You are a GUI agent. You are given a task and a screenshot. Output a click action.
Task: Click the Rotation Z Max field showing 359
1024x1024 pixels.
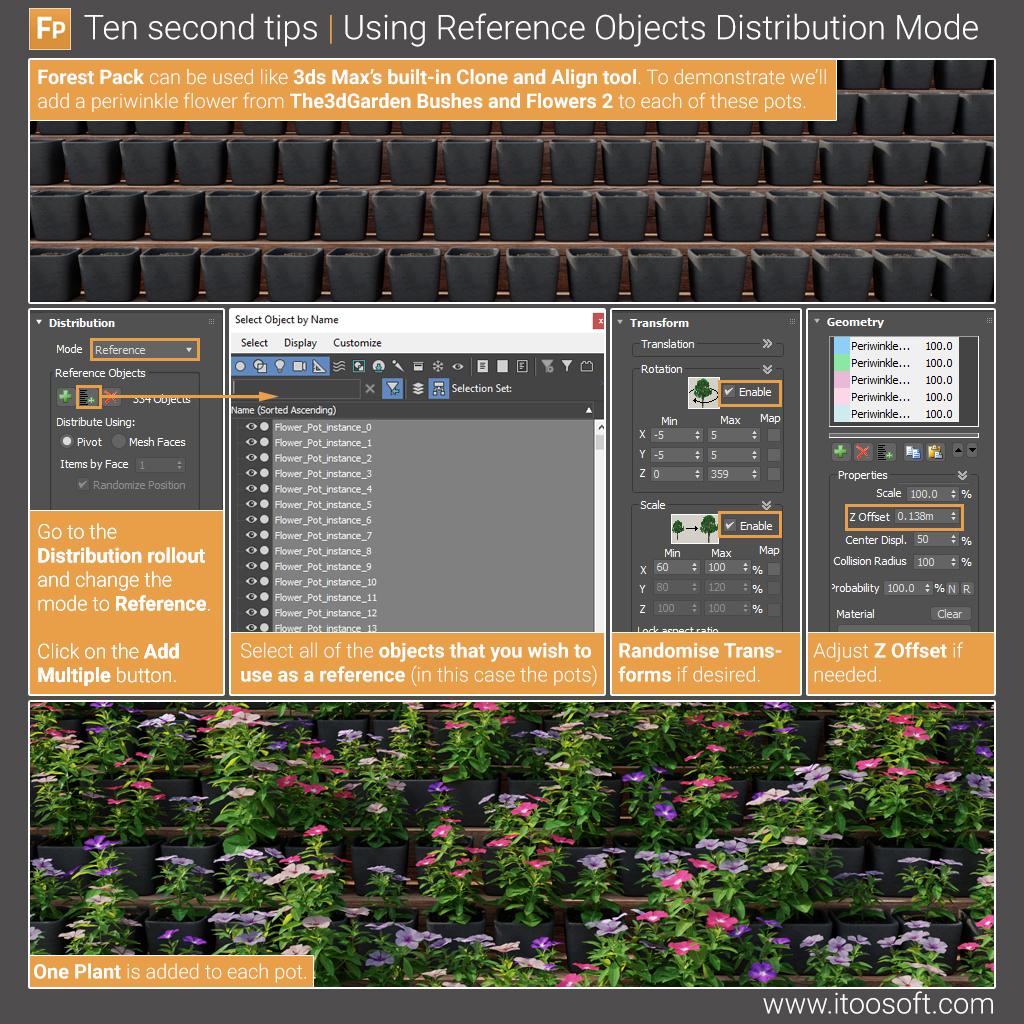[x=733, y=474]
